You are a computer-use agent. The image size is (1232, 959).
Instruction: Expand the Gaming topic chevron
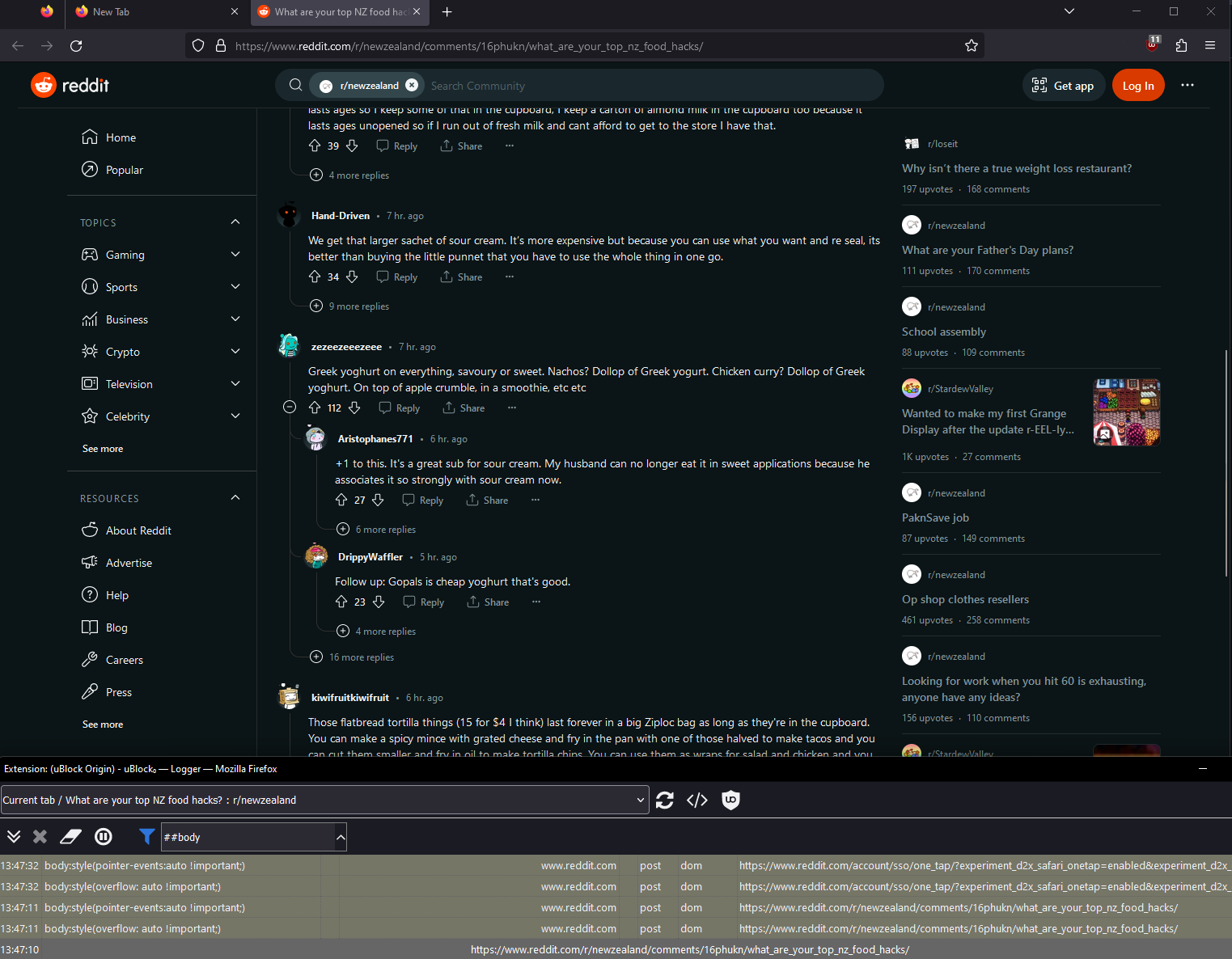[x=235, y=254]
